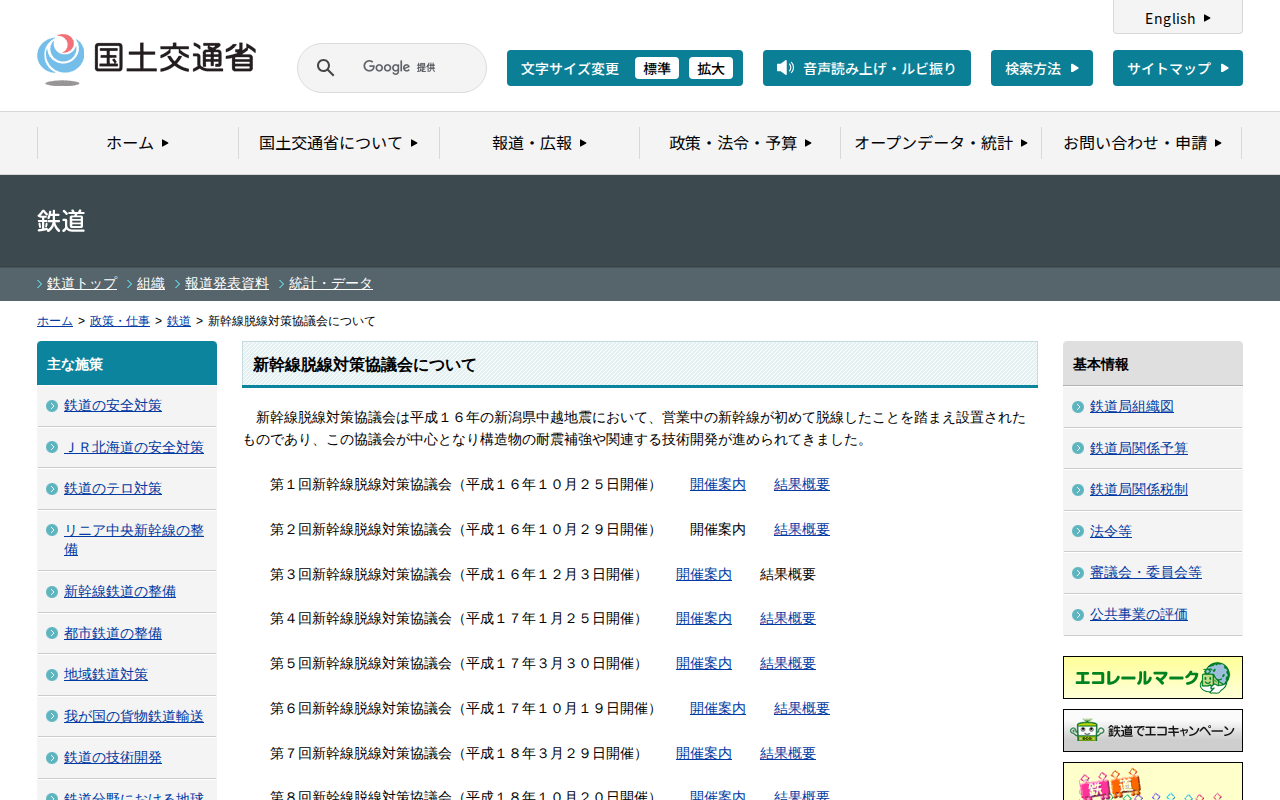Screen dimensions: 1280x800
Task: Click the speaker icon for 音声読み上げ
Action: pyautogui.click(x=785, y=68)
